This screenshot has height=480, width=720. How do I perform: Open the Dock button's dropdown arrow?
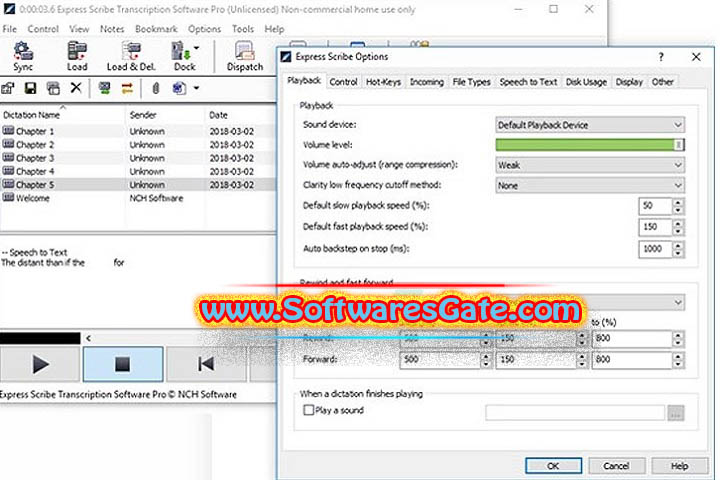tap(197, 48)
